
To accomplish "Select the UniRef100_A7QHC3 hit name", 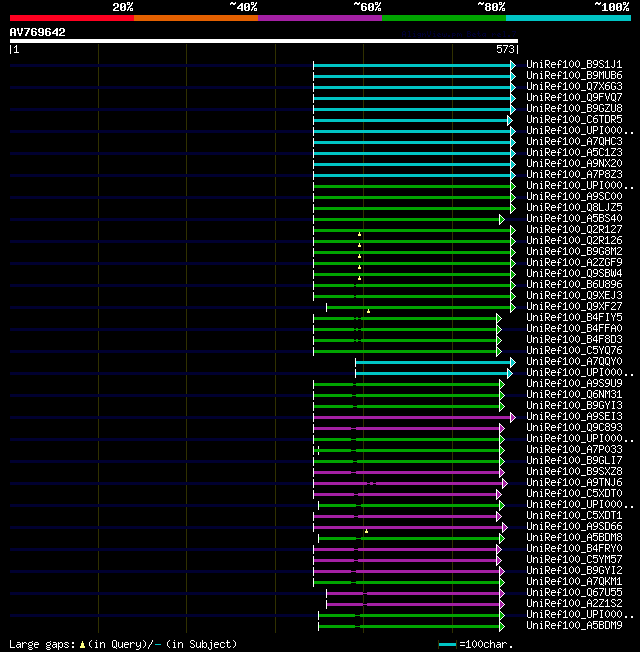I will point(574,141).
